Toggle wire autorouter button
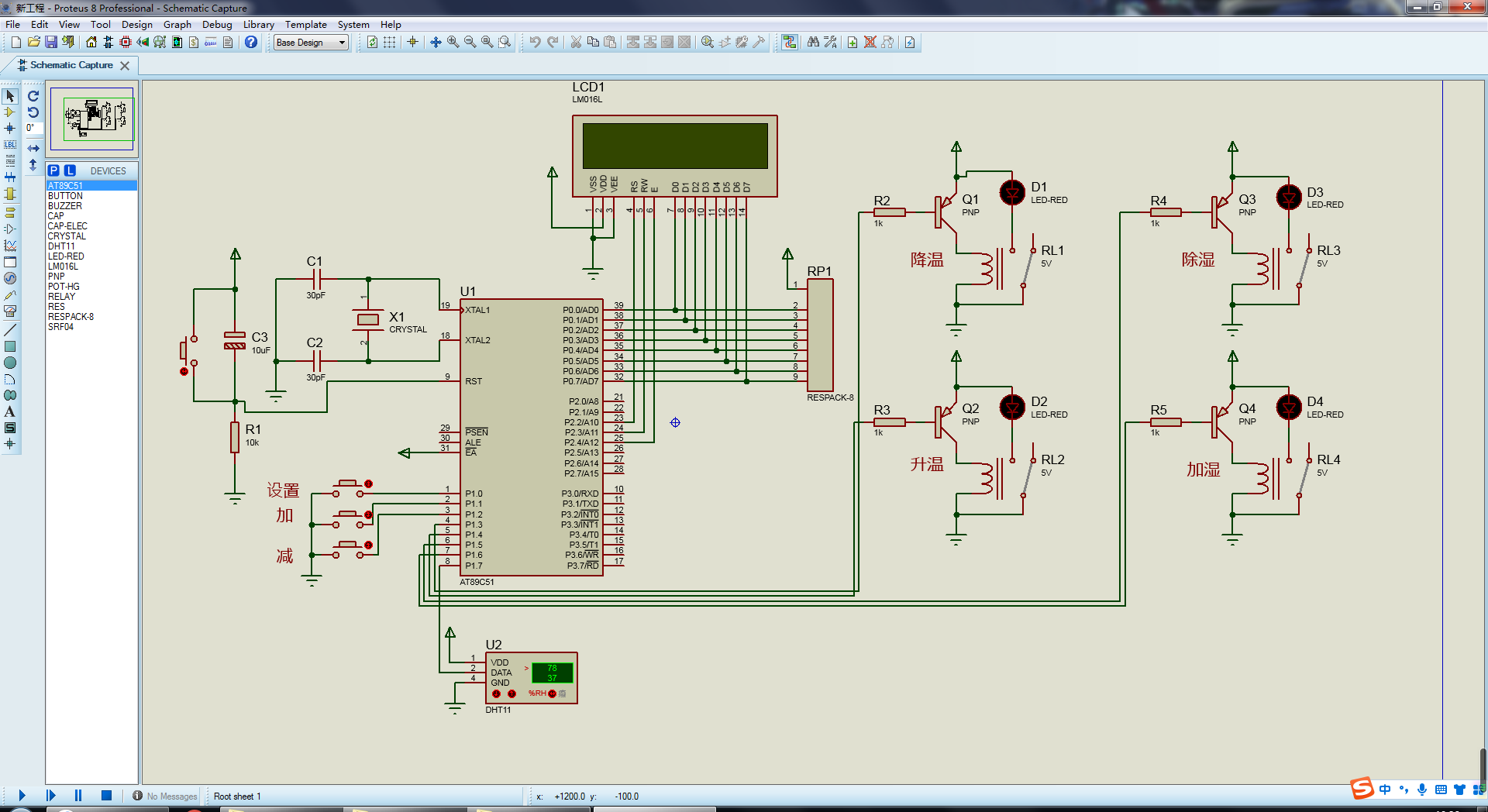The image size is (1488, 812). coord(789,42)
